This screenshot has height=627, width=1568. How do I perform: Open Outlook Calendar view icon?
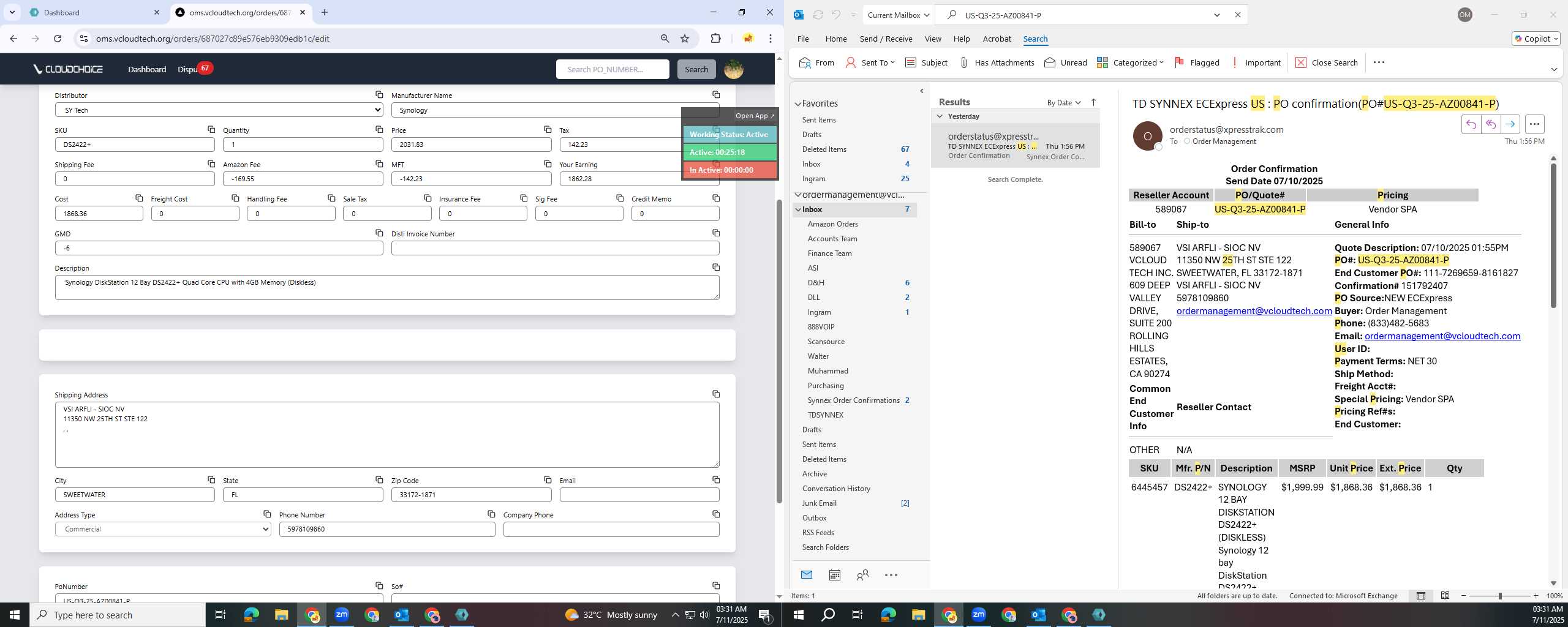coord(834,575)
